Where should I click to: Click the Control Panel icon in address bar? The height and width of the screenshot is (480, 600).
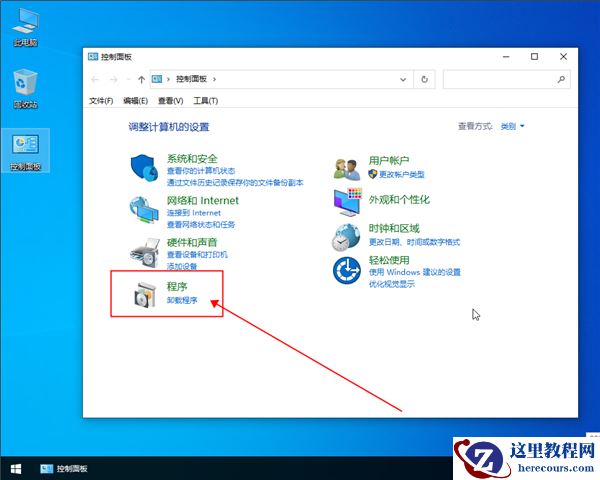click(157, 79)
